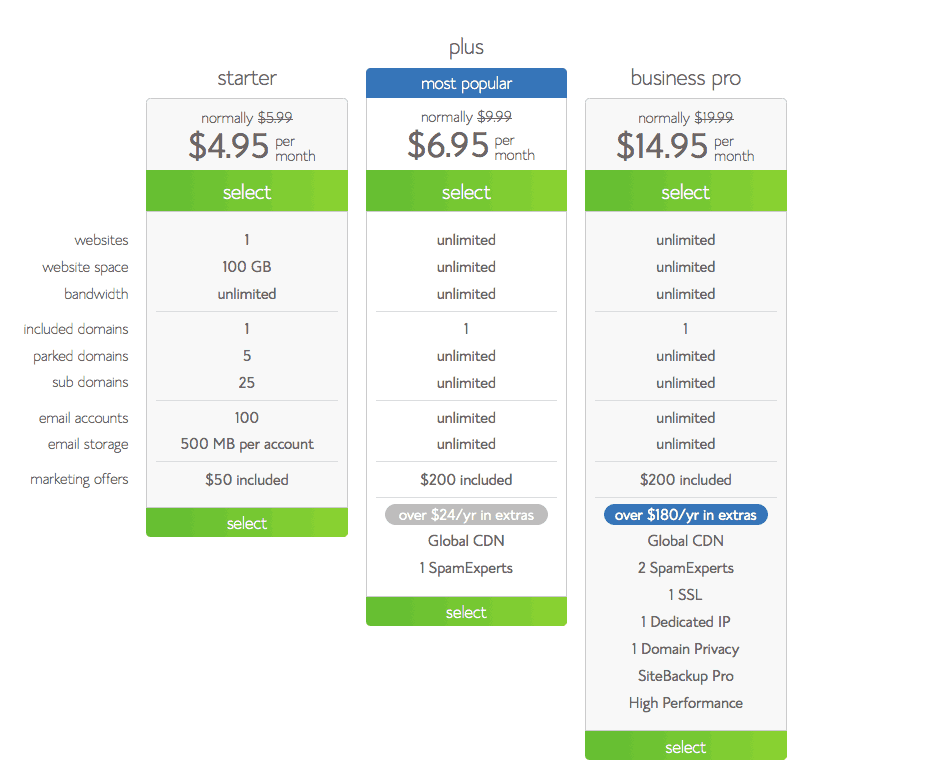Click the over $180/yr in extras badge
Viewport: 938px width, 778px height.
coord(686,515)
